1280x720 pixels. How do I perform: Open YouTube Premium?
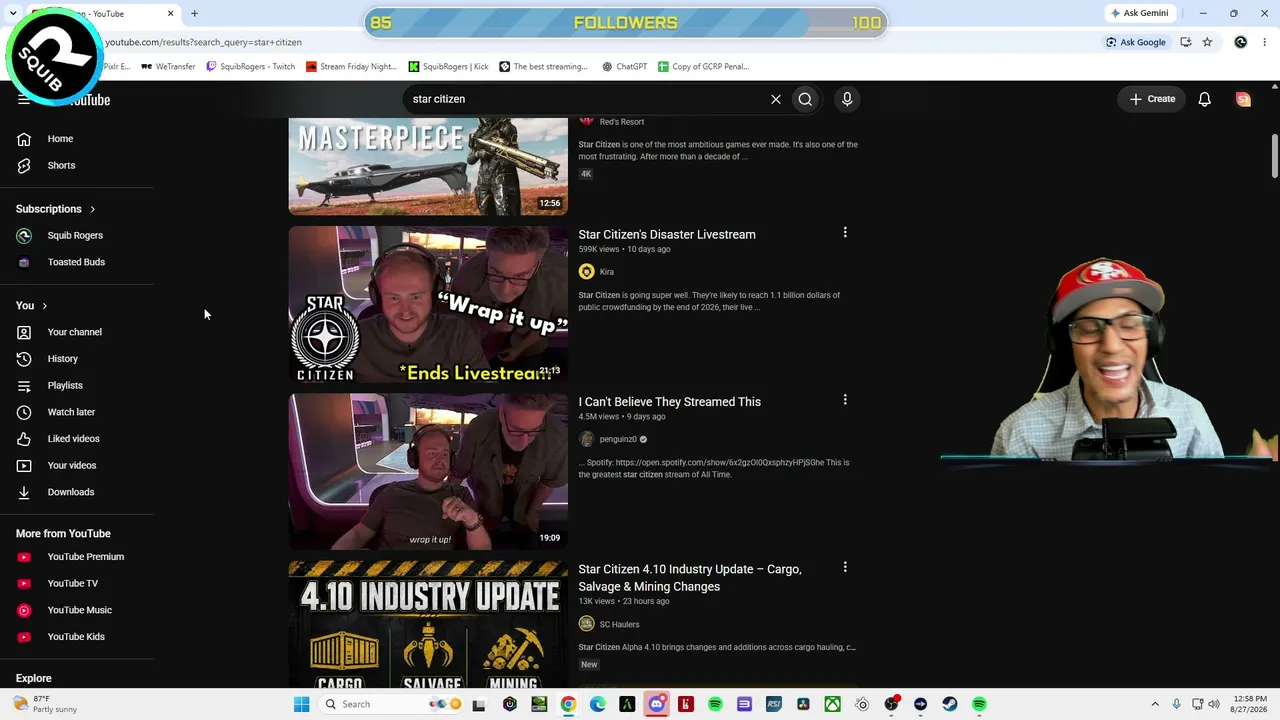click(x=86, y=557)
